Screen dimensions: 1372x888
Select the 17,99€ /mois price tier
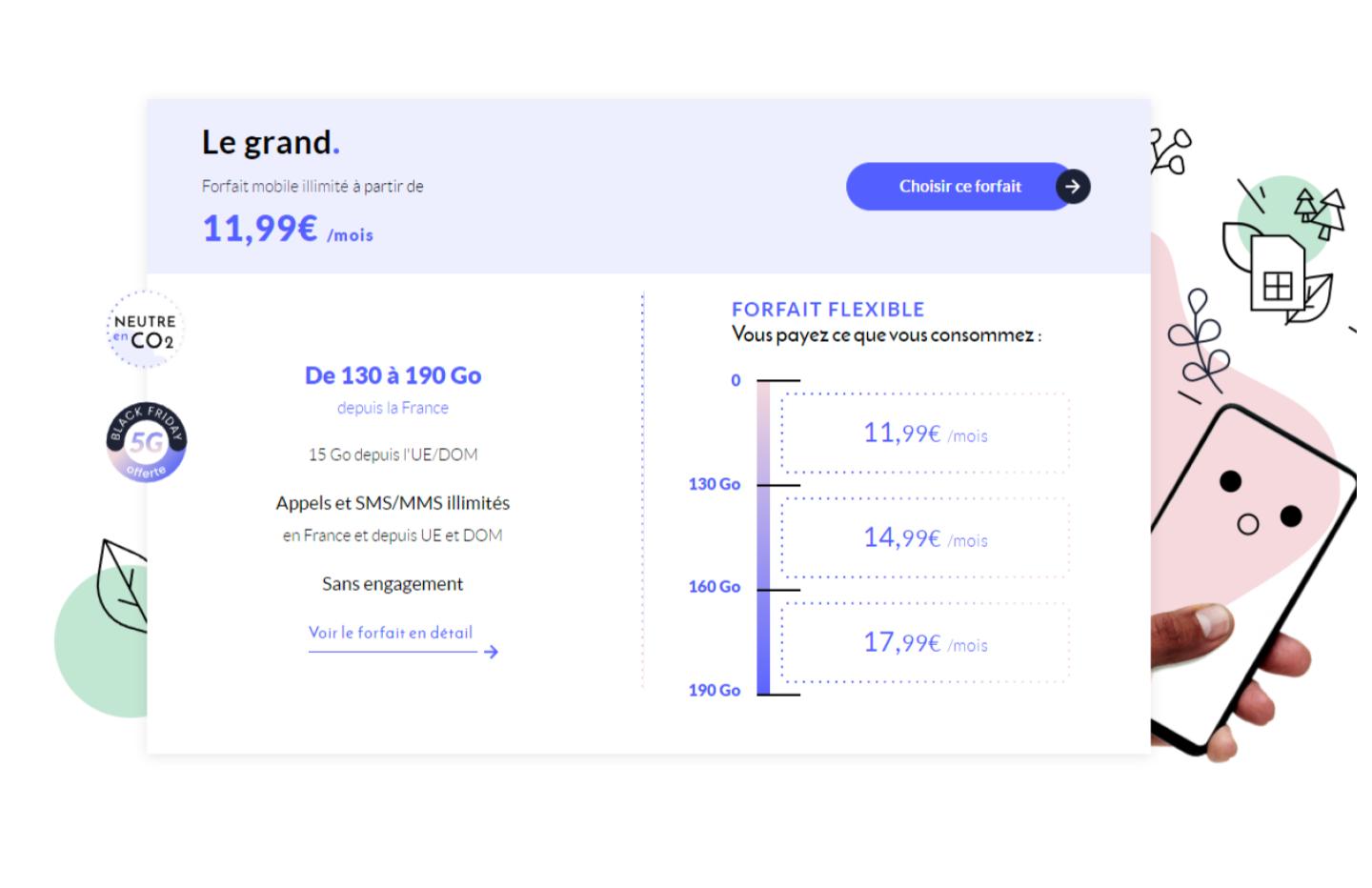click(925, 643)
